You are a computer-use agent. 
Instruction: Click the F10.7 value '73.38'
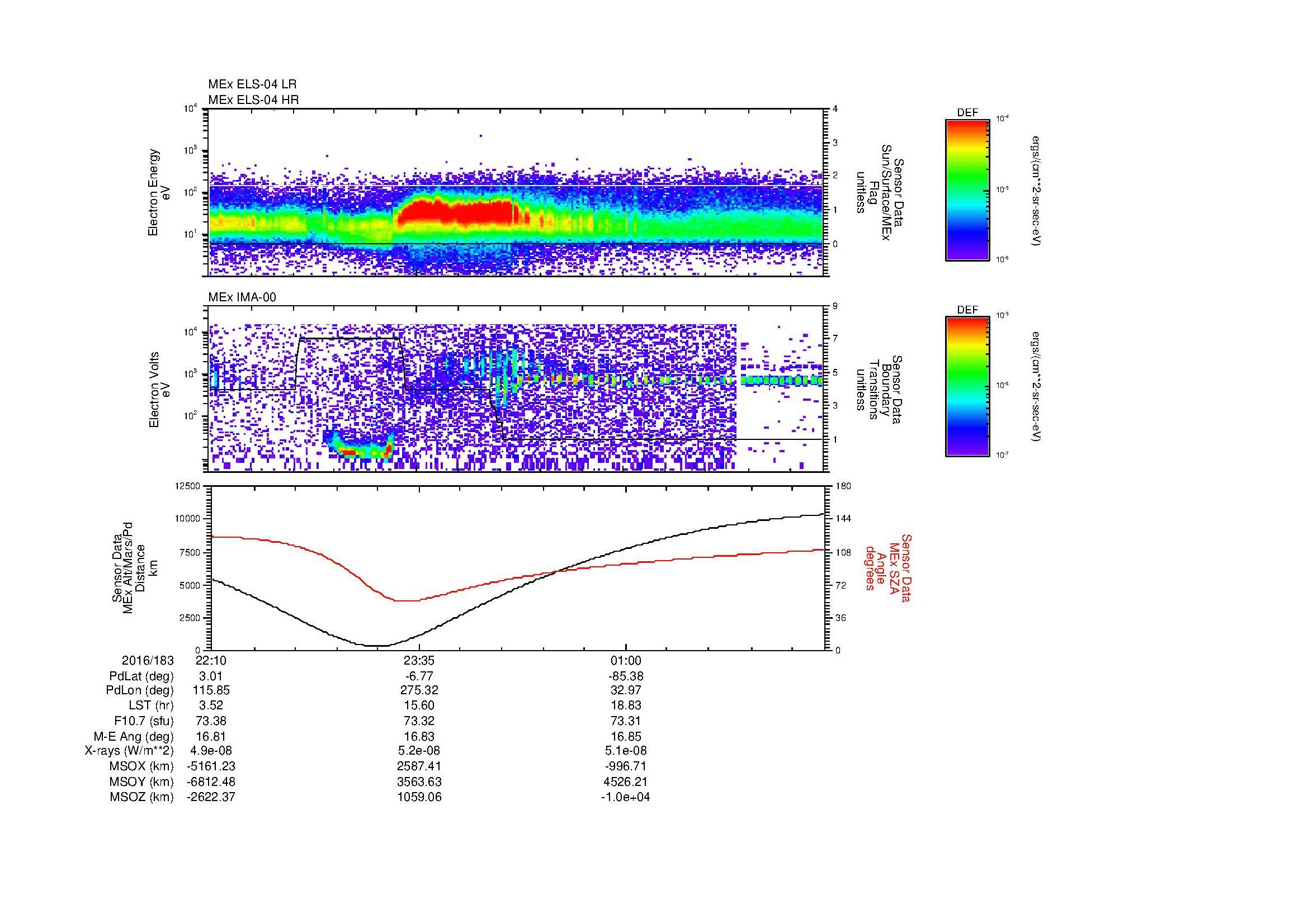pyautogui.click(x=211, y=721)
